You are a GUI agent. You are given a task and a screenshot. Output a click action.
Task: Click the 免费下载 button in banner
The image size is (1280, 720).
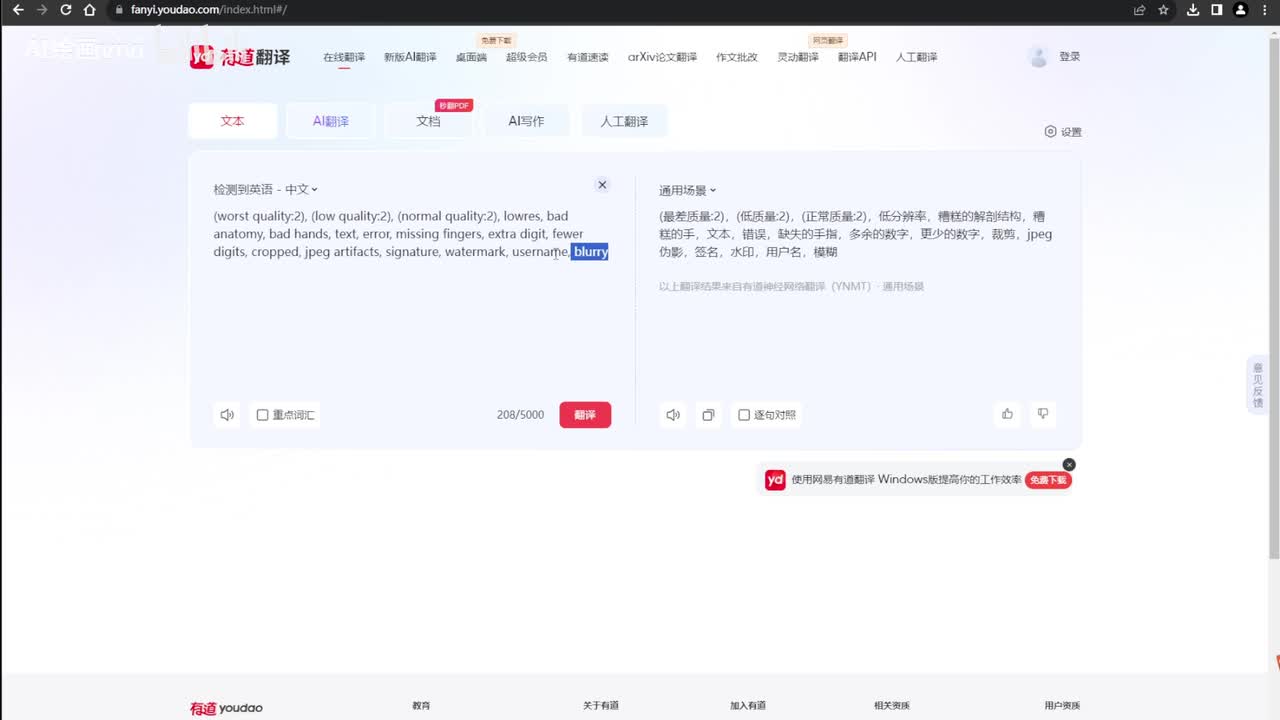(x=1047, y=480)
